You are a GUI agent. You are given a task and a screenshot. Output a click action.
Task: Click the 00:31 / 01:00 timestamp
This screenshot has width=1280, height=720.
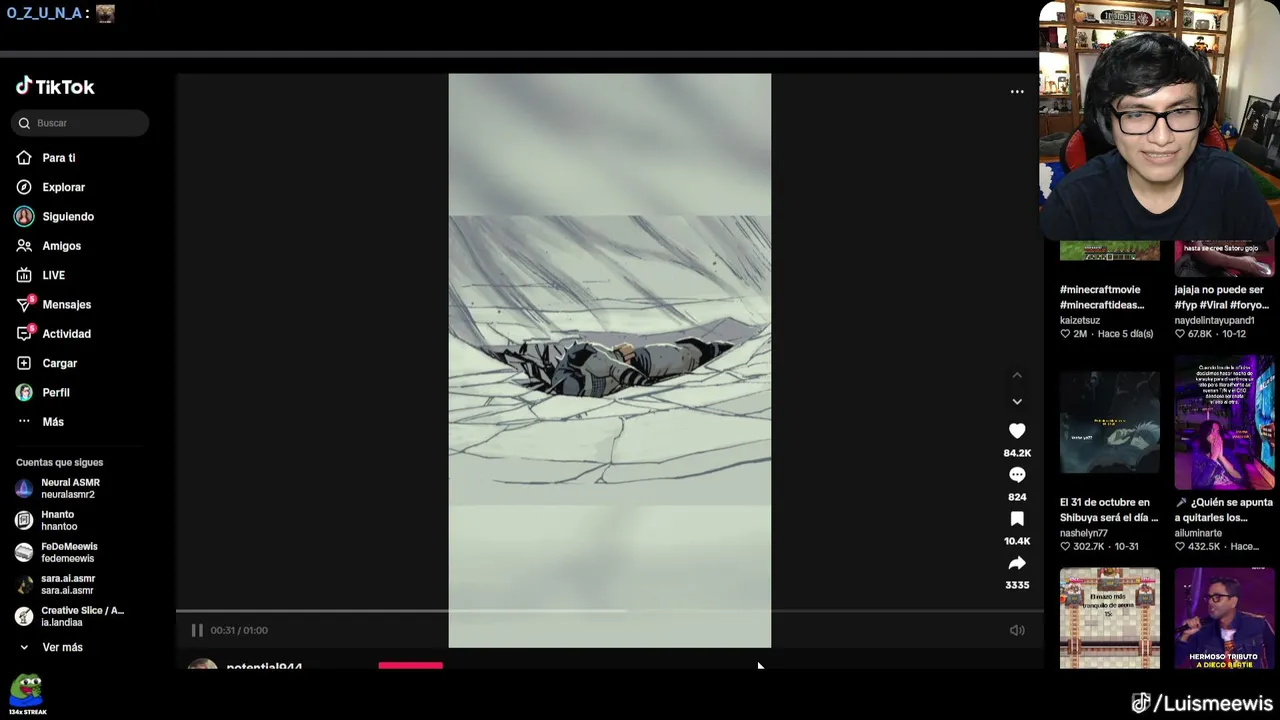pyautogui.click(x=239, y=630)
